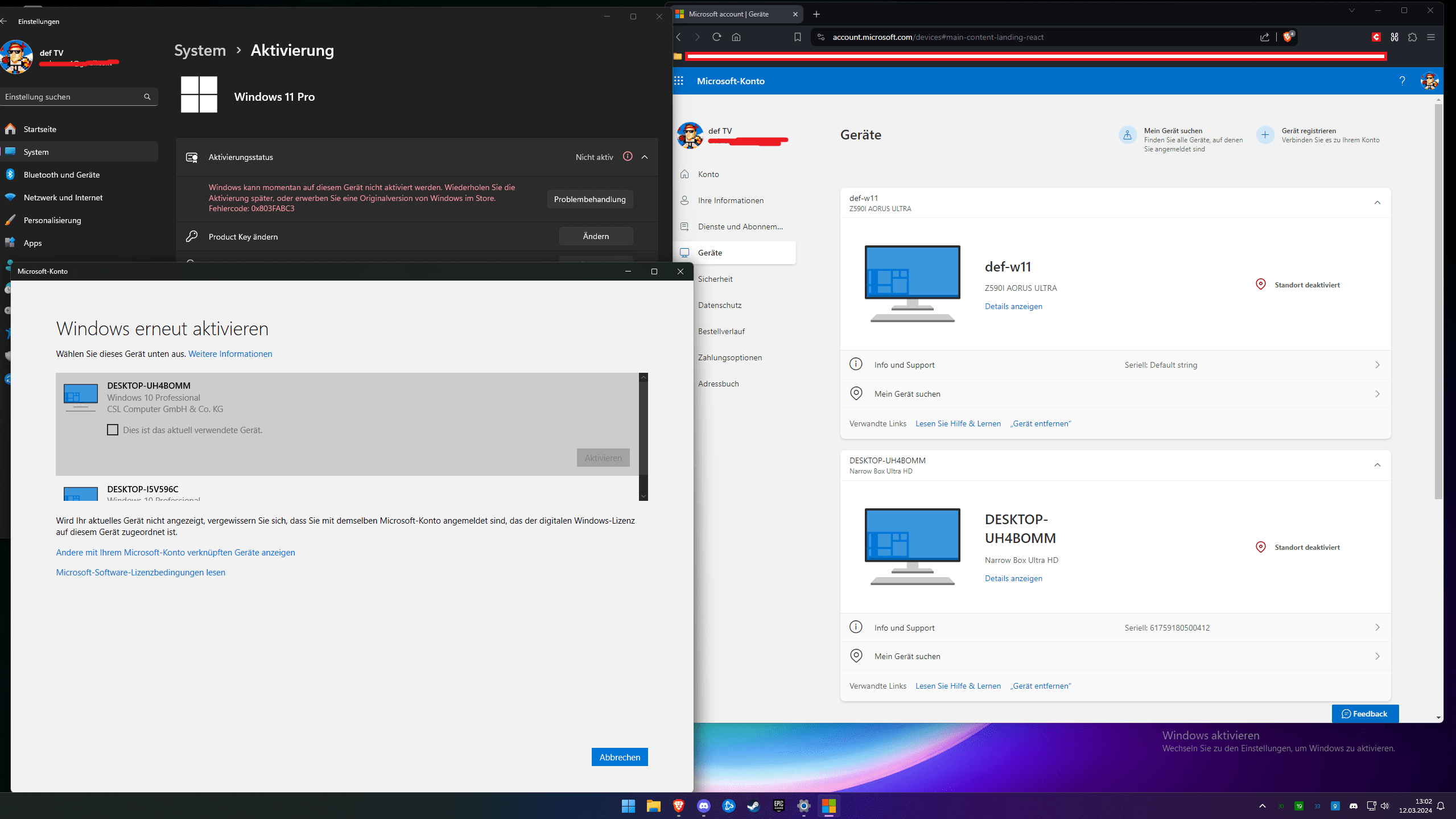Collapse the def-w11 device card
1456x819 pixels.
(1377, 203)
